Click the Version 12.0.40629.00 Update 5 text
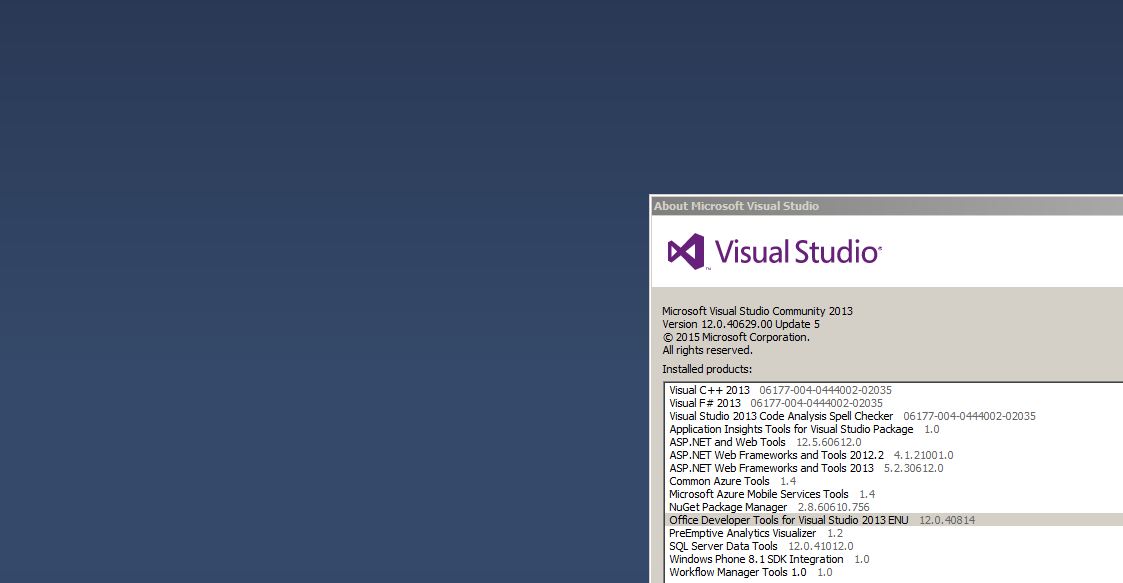 (741, 324)
